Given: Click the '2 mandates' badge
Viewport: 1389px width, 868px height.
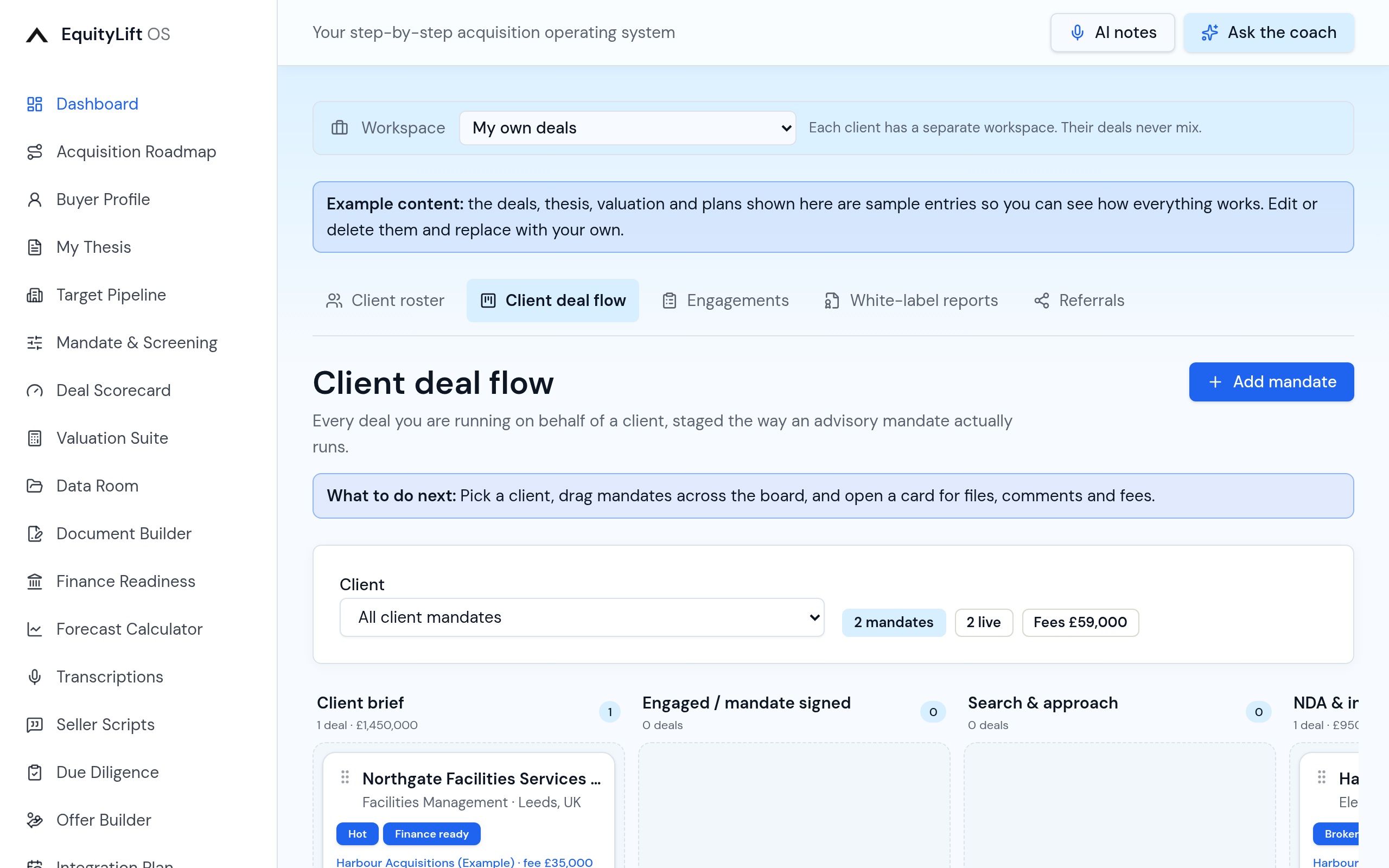Looking at the screenshot, I should [x=894, y=622].
